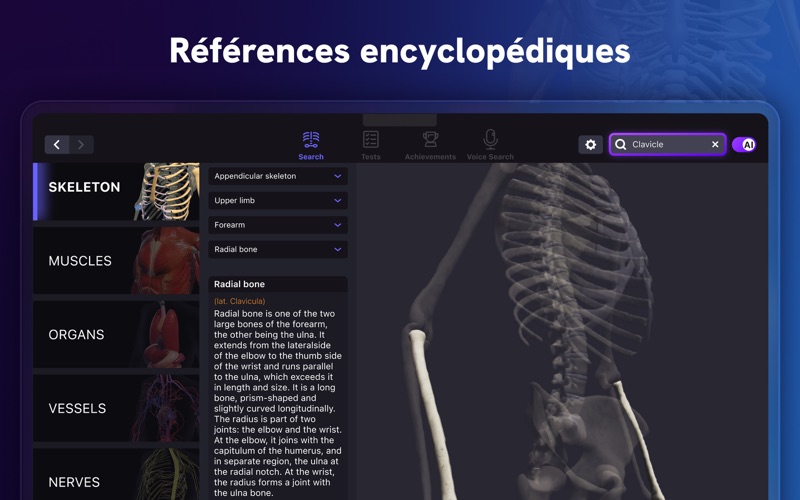
Task: Open the Search tab
Action: tap(311, 145)
